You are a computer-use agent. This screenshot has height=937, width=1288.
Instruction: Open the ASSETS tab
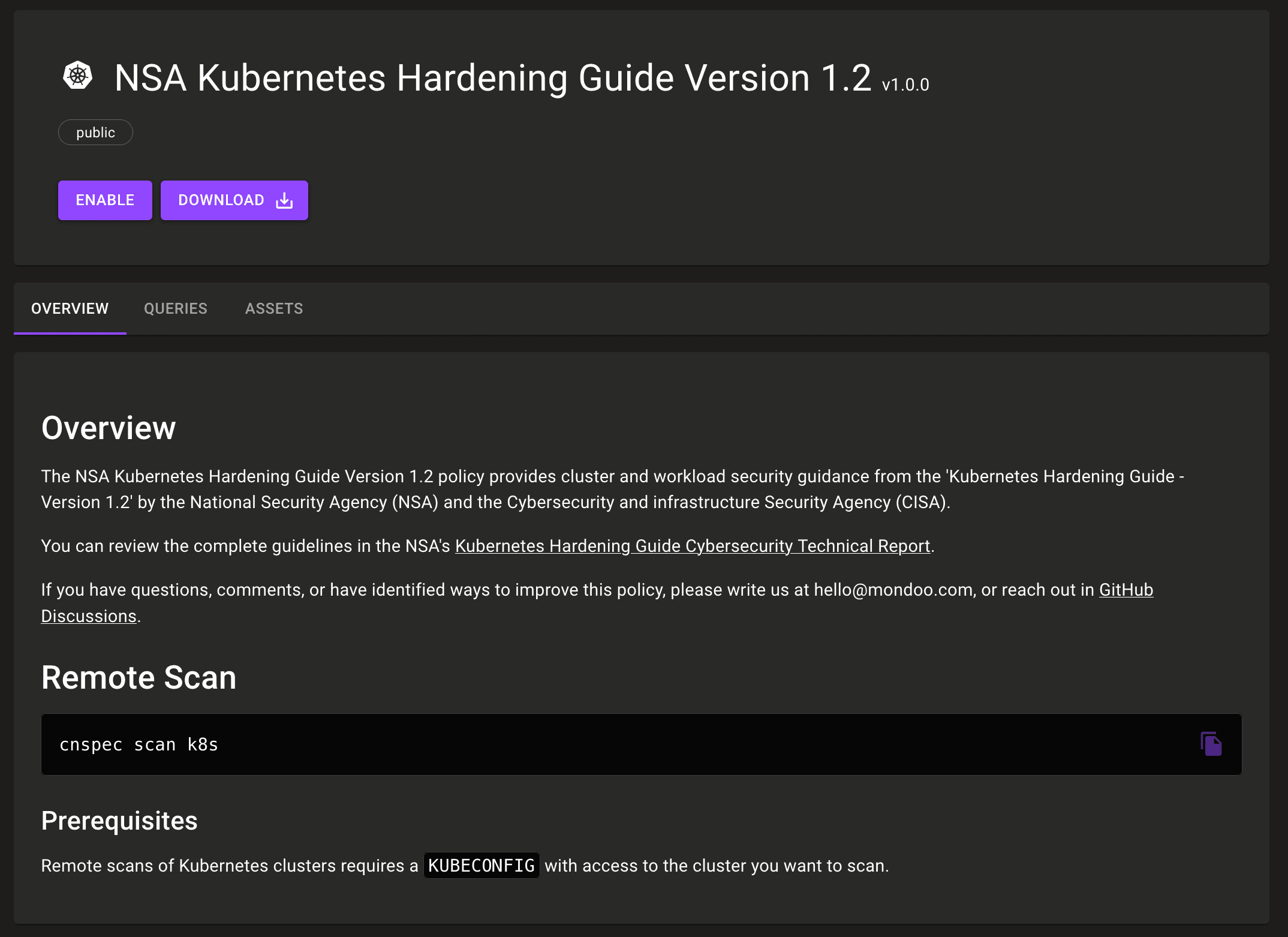point(274,308)
